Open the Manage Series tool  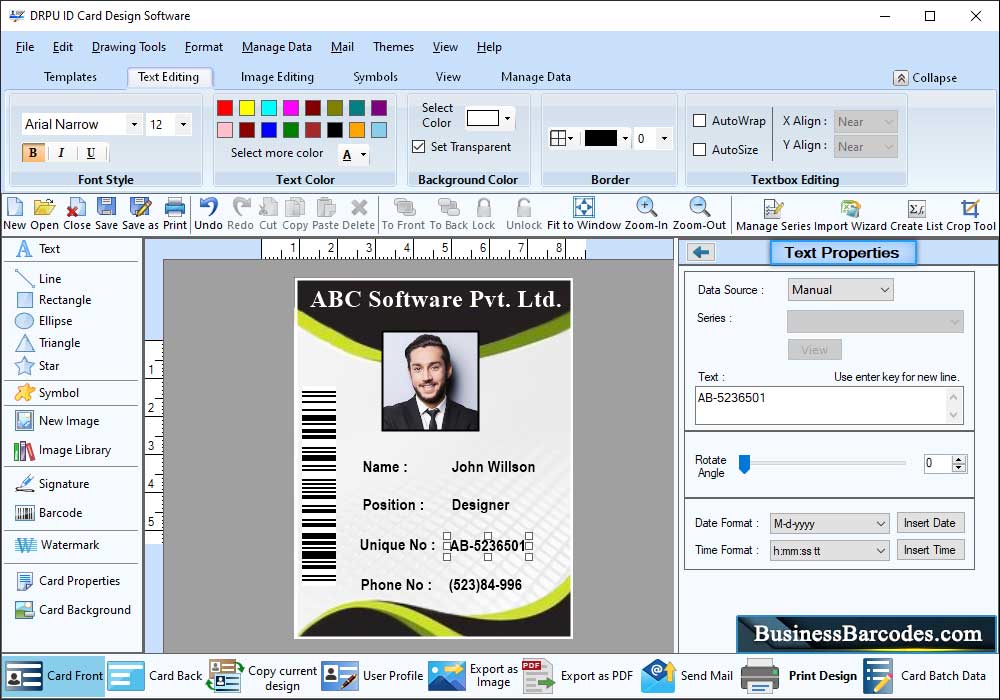pyautogui.click(x=773, y=215)
